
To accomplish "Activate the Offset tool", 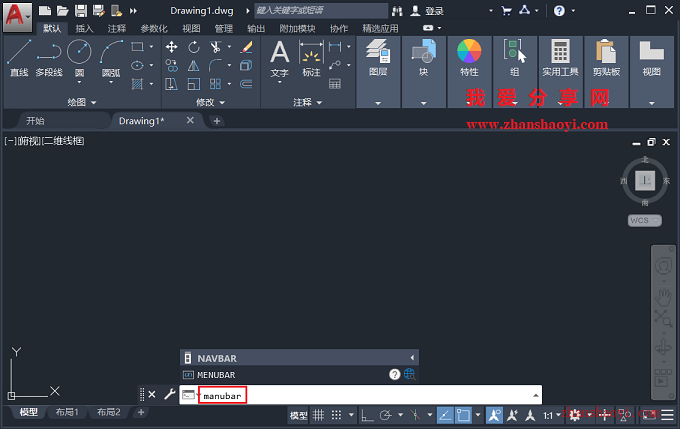I will (246, 84).
